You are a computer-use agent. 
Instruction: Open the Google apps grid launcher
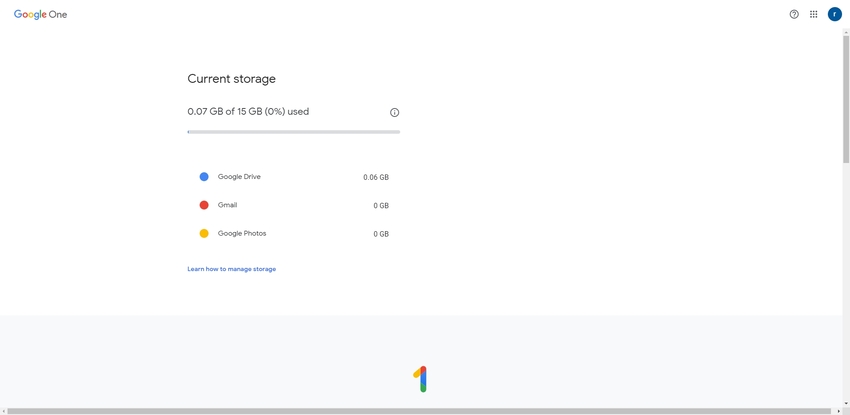click(x=814, y=15)
